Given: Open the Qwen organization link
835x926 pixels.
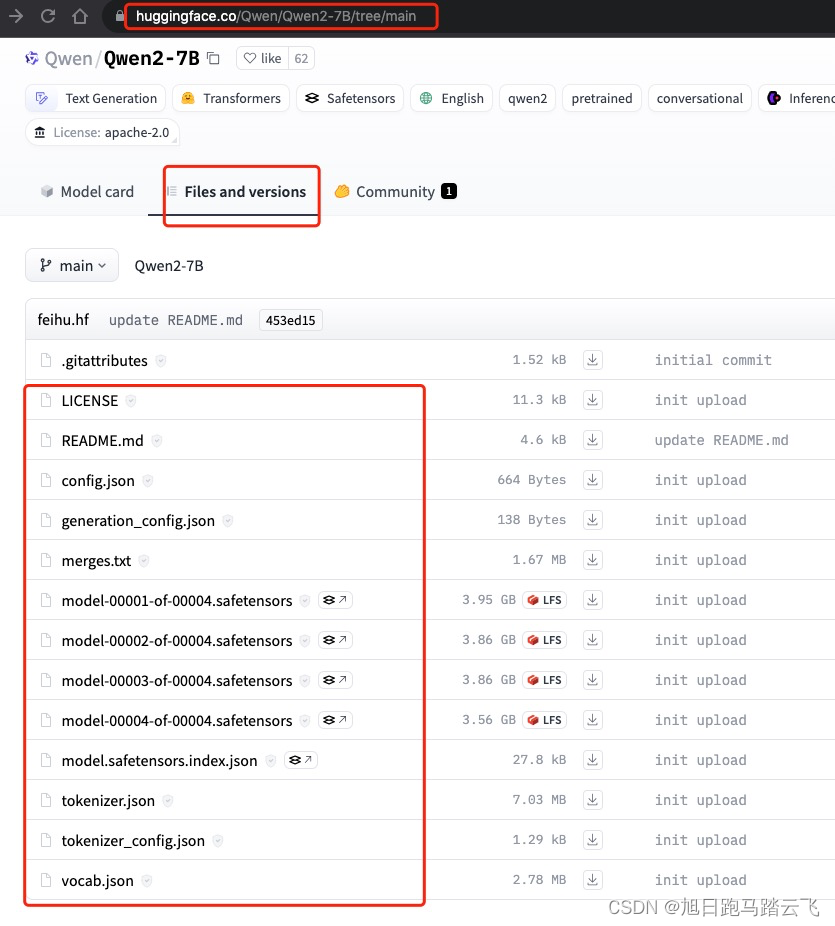Looking at the screenshot, I should 69,58.
